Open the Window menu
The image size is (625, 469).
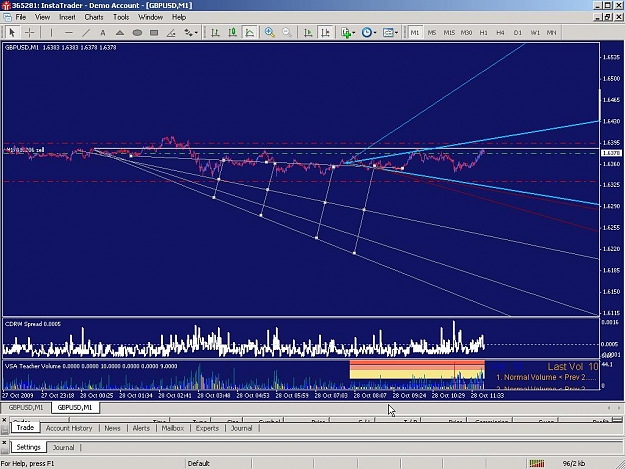point(150,17)
